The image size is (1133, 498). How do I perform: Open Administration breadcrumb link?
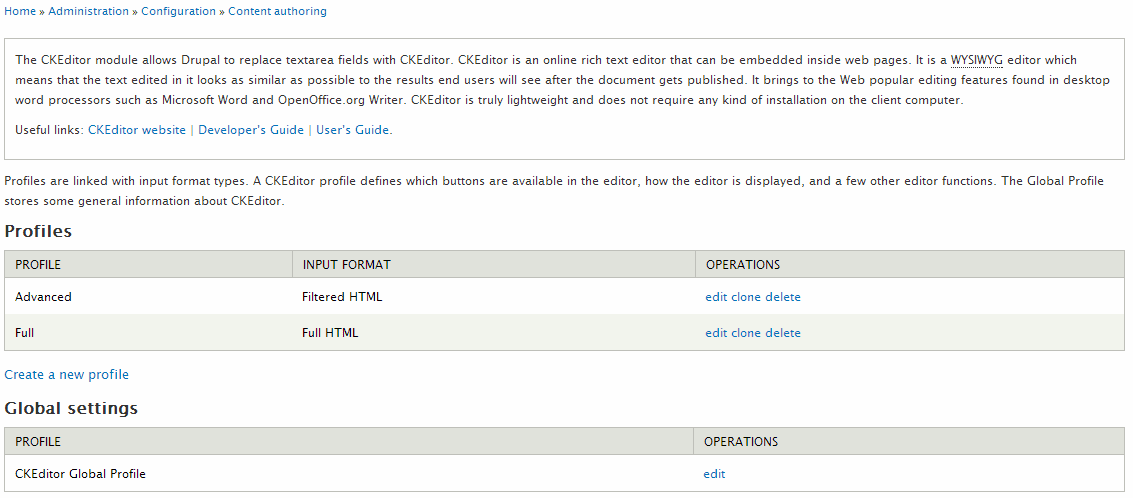[88, 12]
